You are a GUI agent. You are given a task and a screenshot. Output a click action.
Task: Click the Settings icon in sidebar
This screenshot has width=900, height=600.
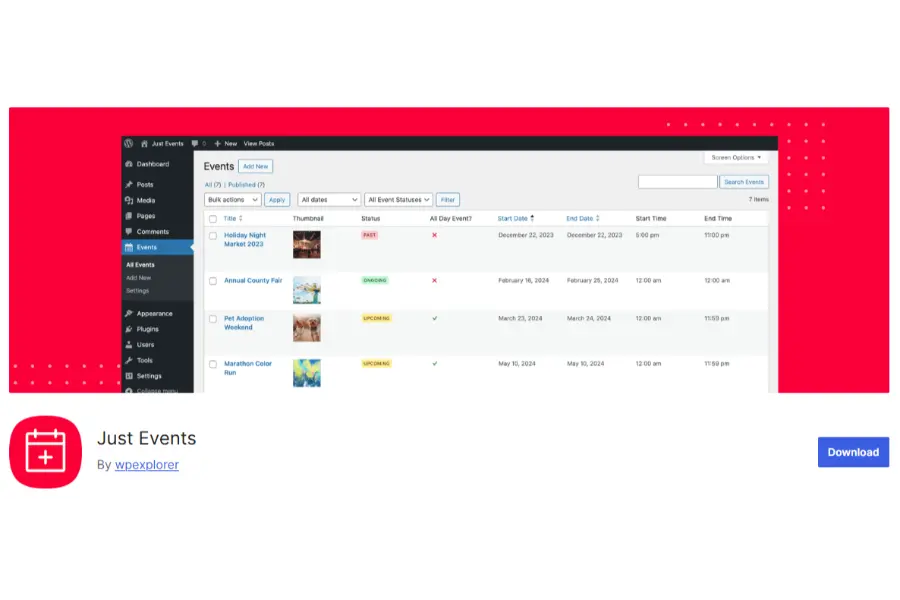click(x=129, y=376)
